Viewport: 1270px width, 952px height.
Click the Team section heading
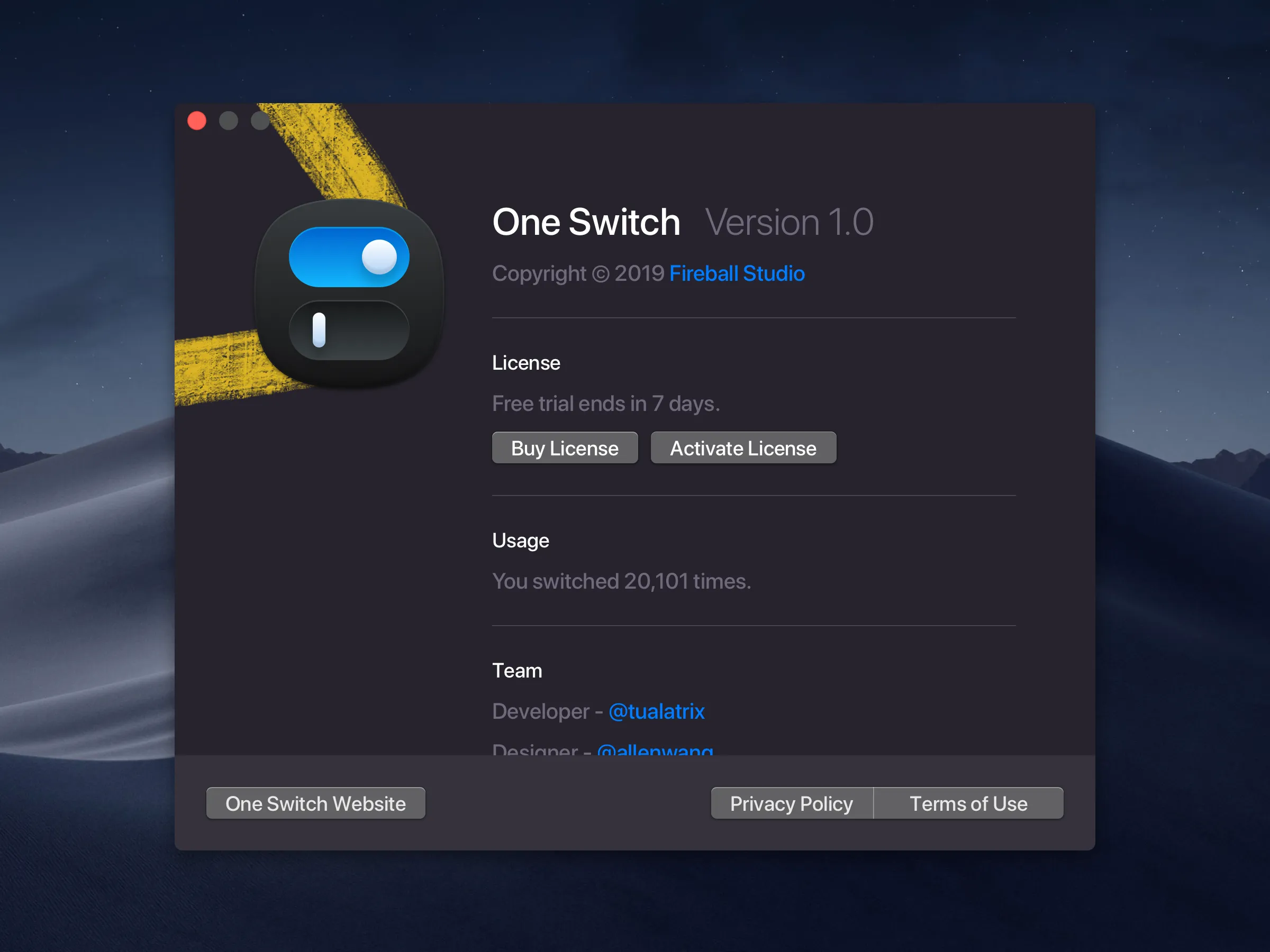[516, 670]
